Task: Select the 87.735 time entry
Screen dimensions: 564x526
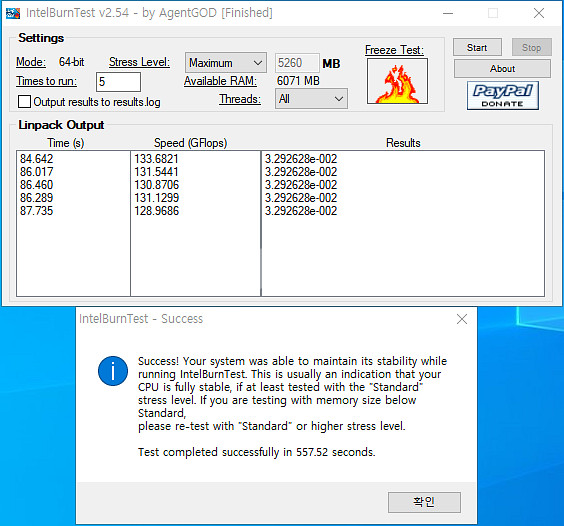Action: 37,210
